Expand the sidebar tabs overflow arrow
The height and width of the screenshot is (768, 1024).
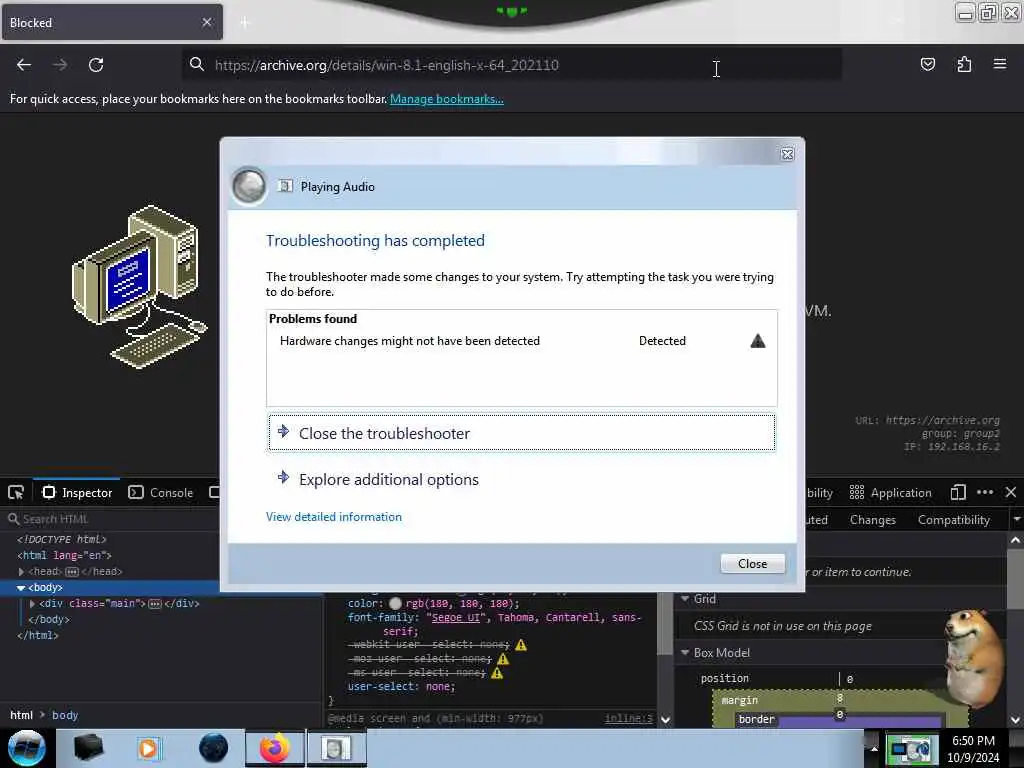pyautogui.click(x=1016, y=520)
